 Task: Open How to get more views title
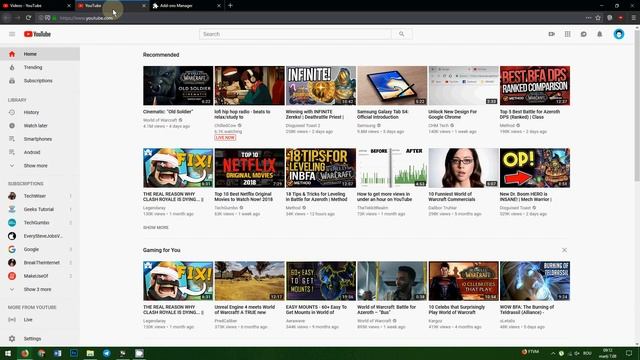pos(384,197)
